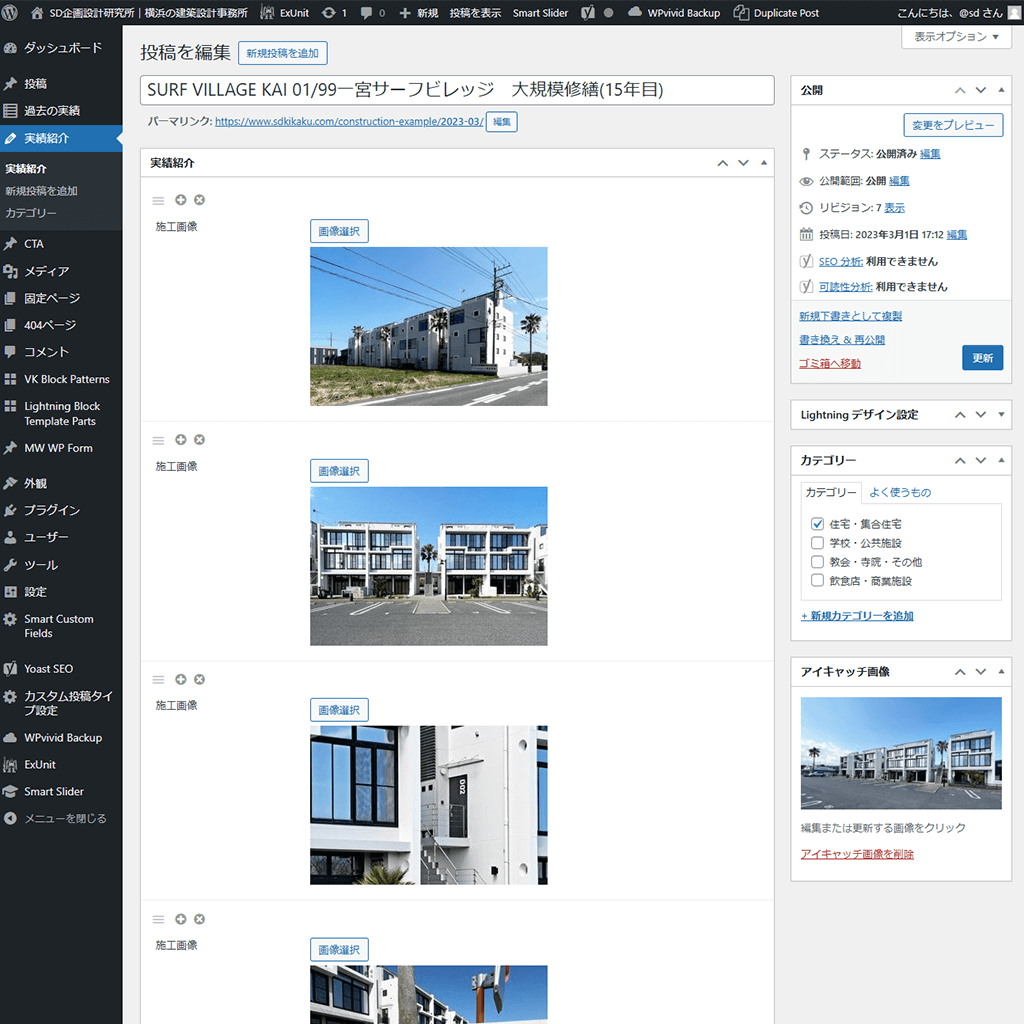Click the featured image thumbnail
1024x1024 pixels.
[x=901, y=753]
